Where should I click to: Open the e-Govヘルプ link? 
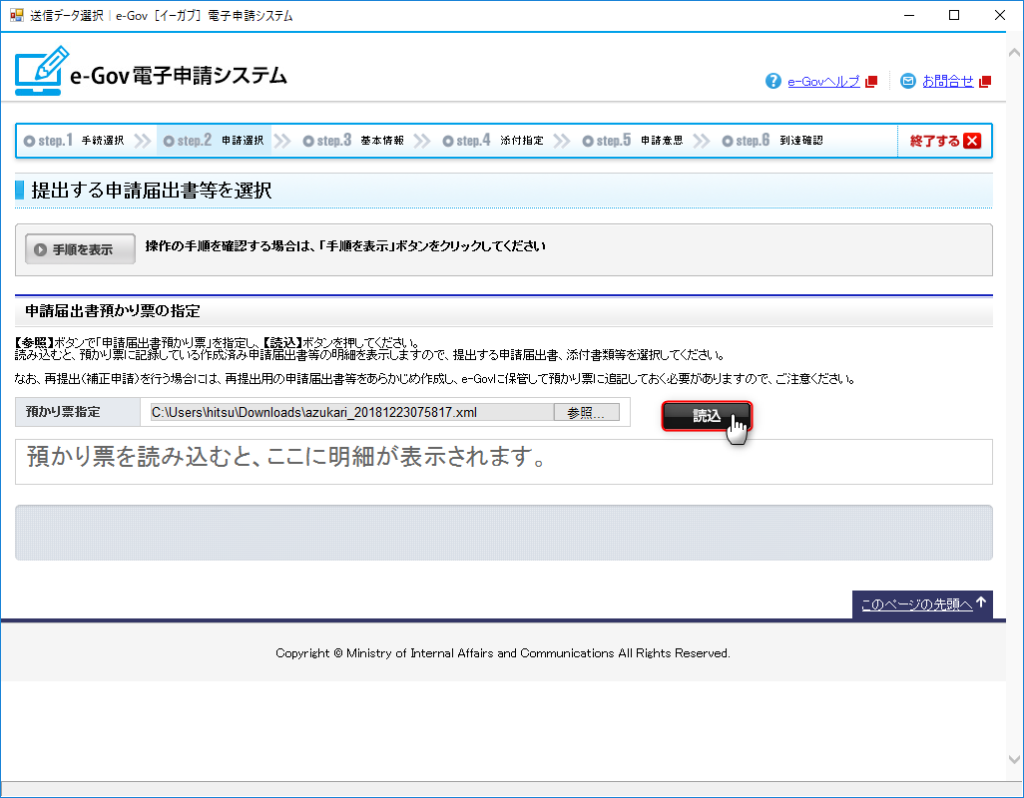tap(823, 82)
